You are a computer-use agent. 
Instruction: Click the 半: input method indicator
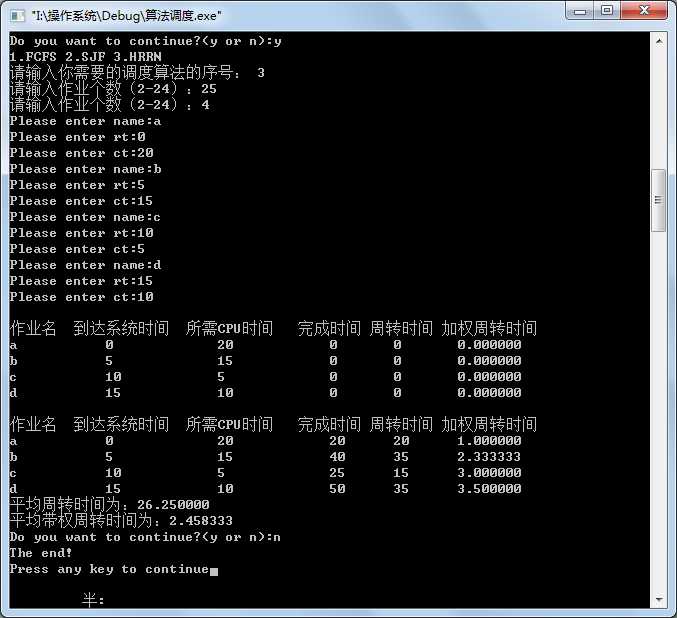pyautogui.click(x=93, y=600)
